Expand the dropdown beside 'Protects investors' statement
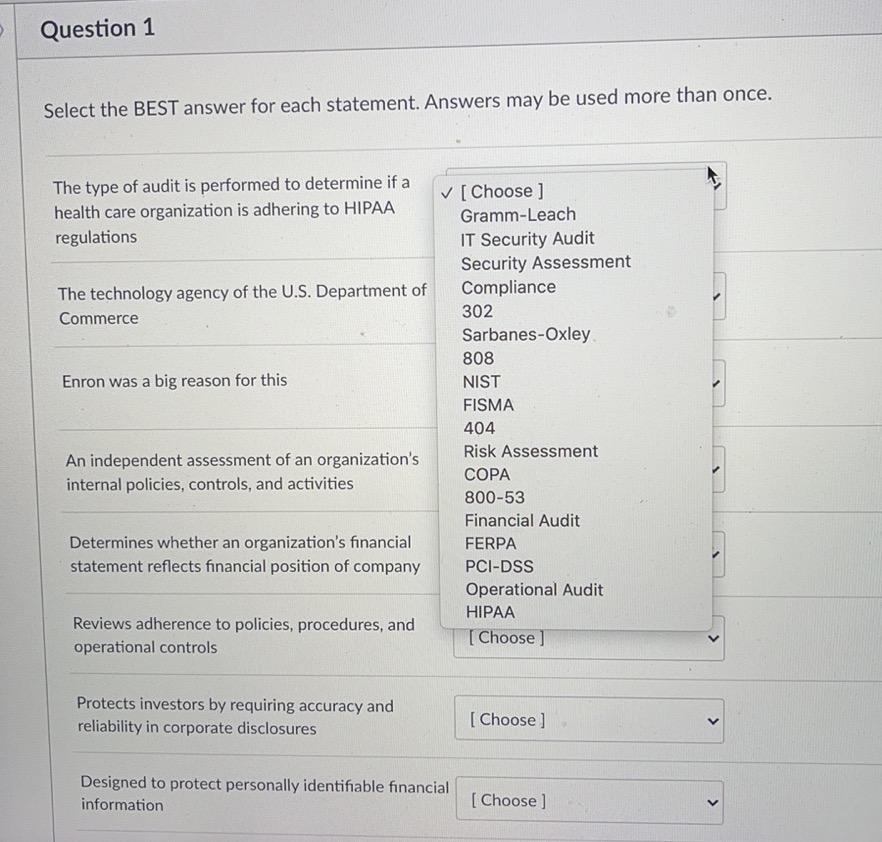 (x=588, y=720)
